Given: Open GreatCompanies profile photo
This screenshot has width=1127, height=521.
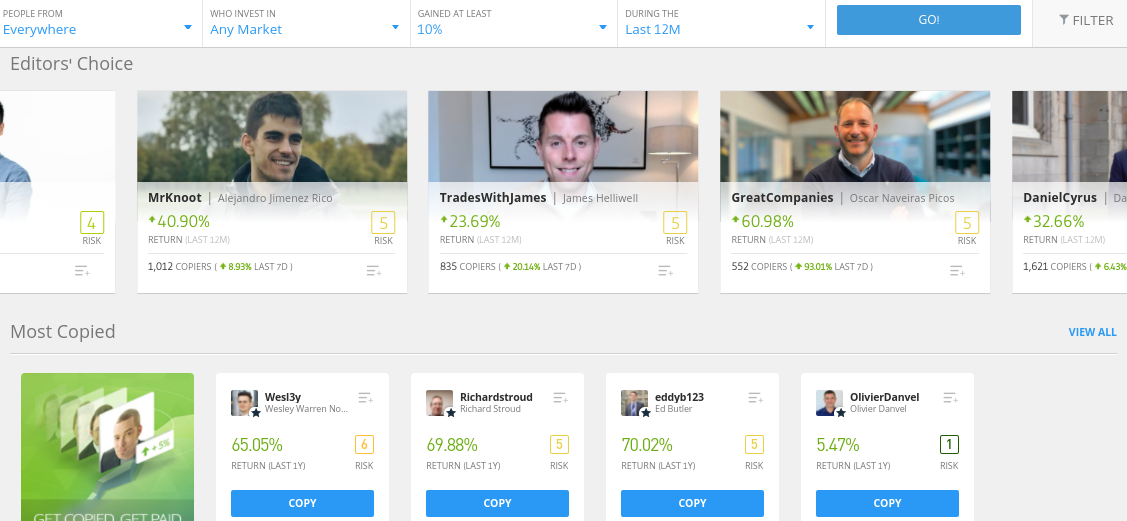Looking at the screenshot, I should [x=855, y=137].
